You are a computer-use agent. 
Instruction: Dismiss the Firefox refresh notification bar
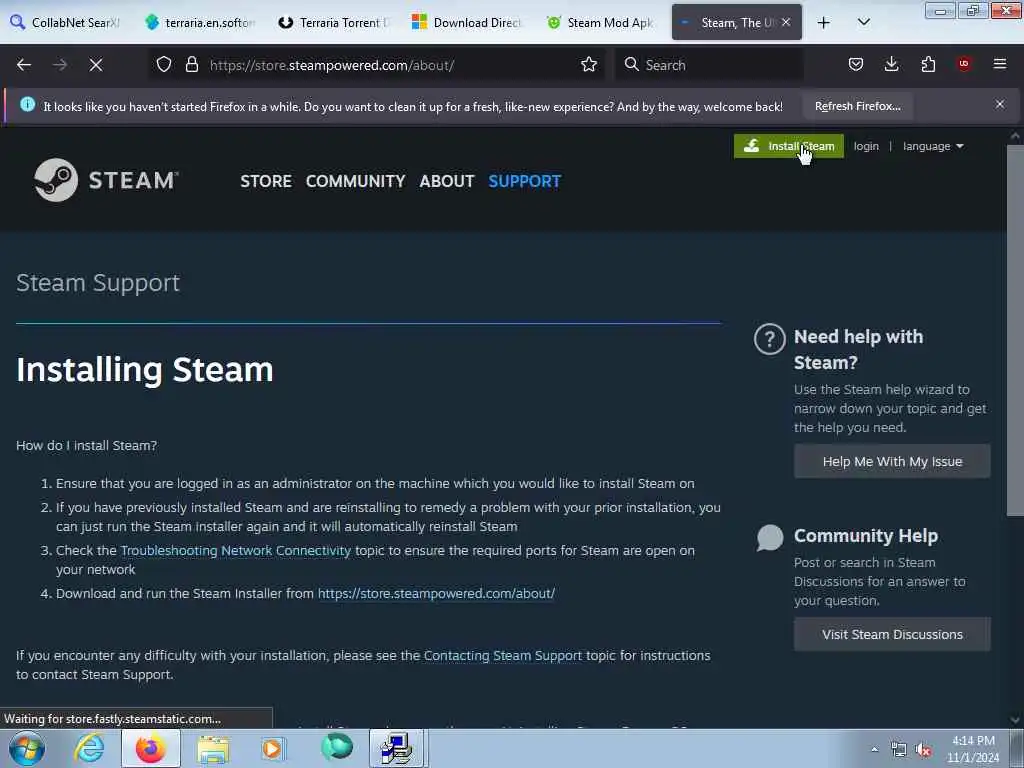pos(1000,104)
